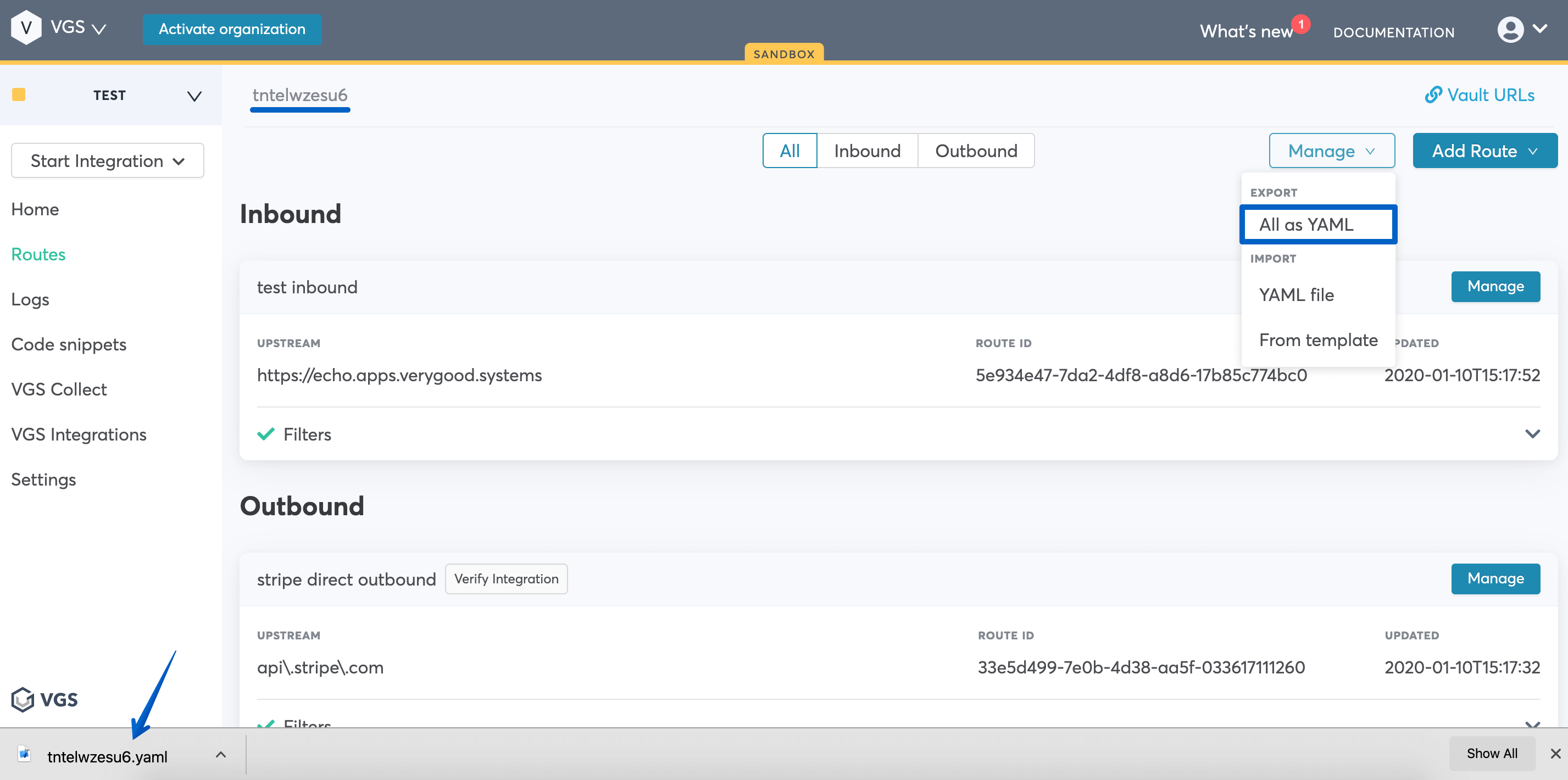Choose All as YAML export option
Screen dimensions: 1568x780
[x=1318, y=225]
